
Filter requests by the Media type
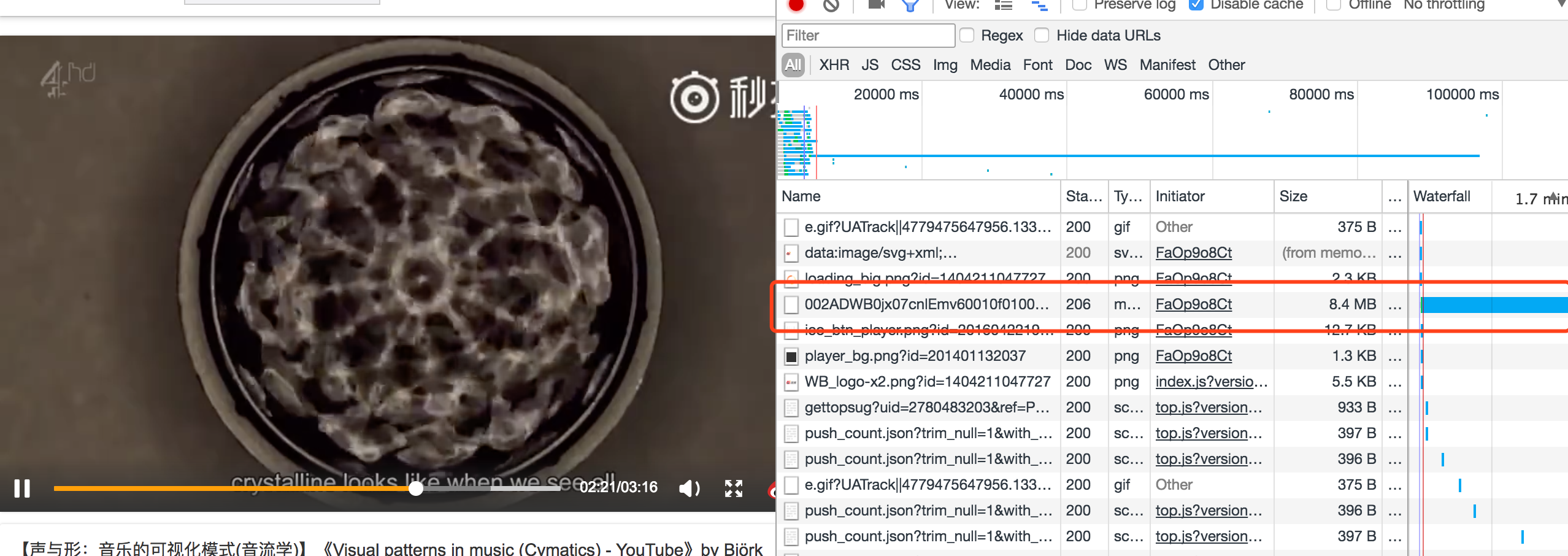pyautogui.click(x=990, y=65)
